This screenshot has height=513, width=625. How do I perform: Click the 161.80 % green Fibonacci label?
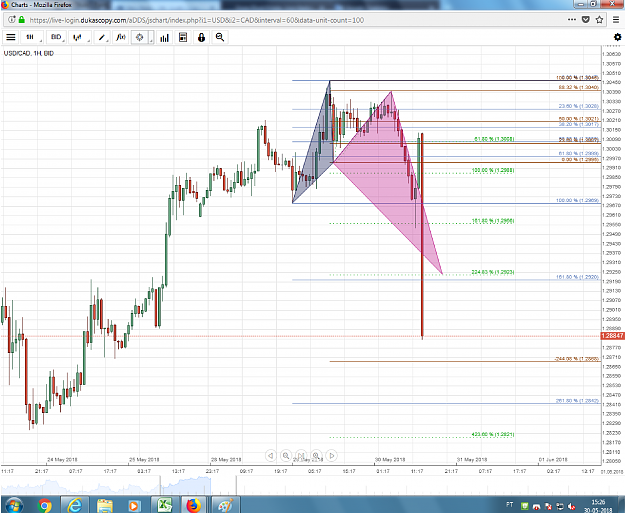(493, 220)
